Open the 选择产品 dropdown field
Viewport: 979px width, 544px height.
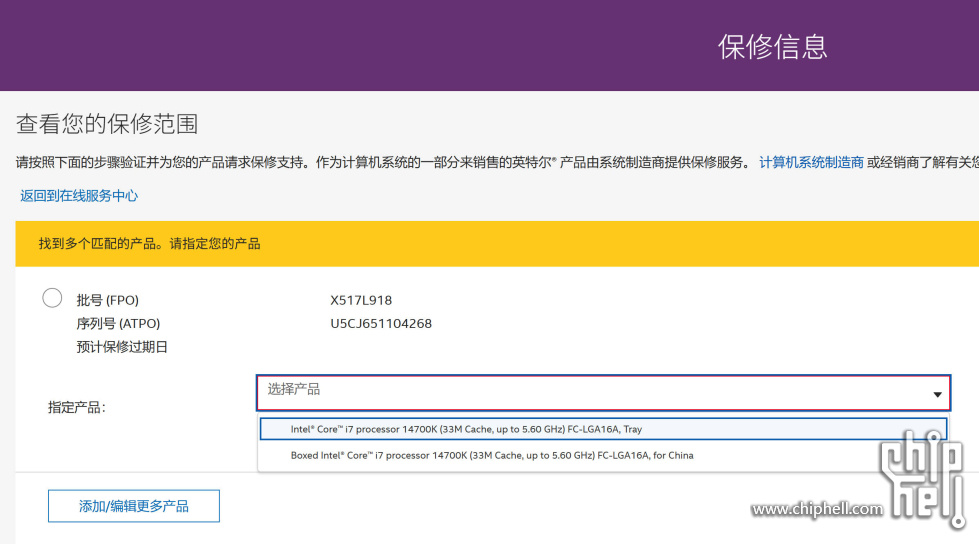pos(590,392)
